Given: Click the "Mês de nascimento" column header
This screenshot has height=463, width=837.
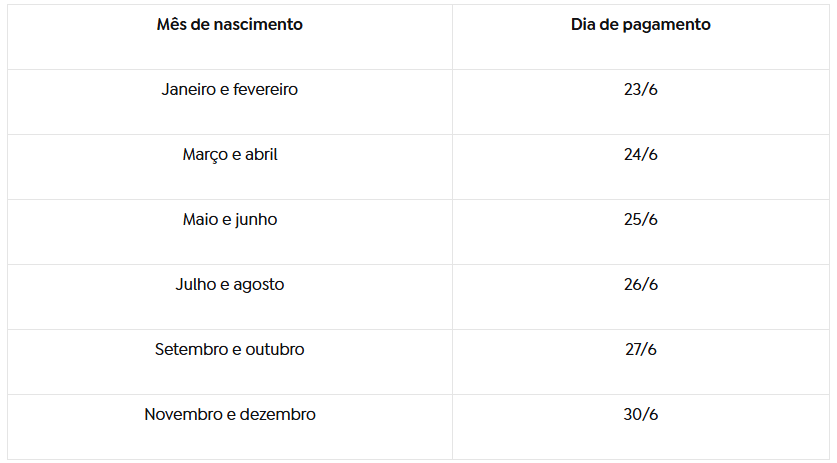Looking at the screenshot, I should (x=229, y=25).
